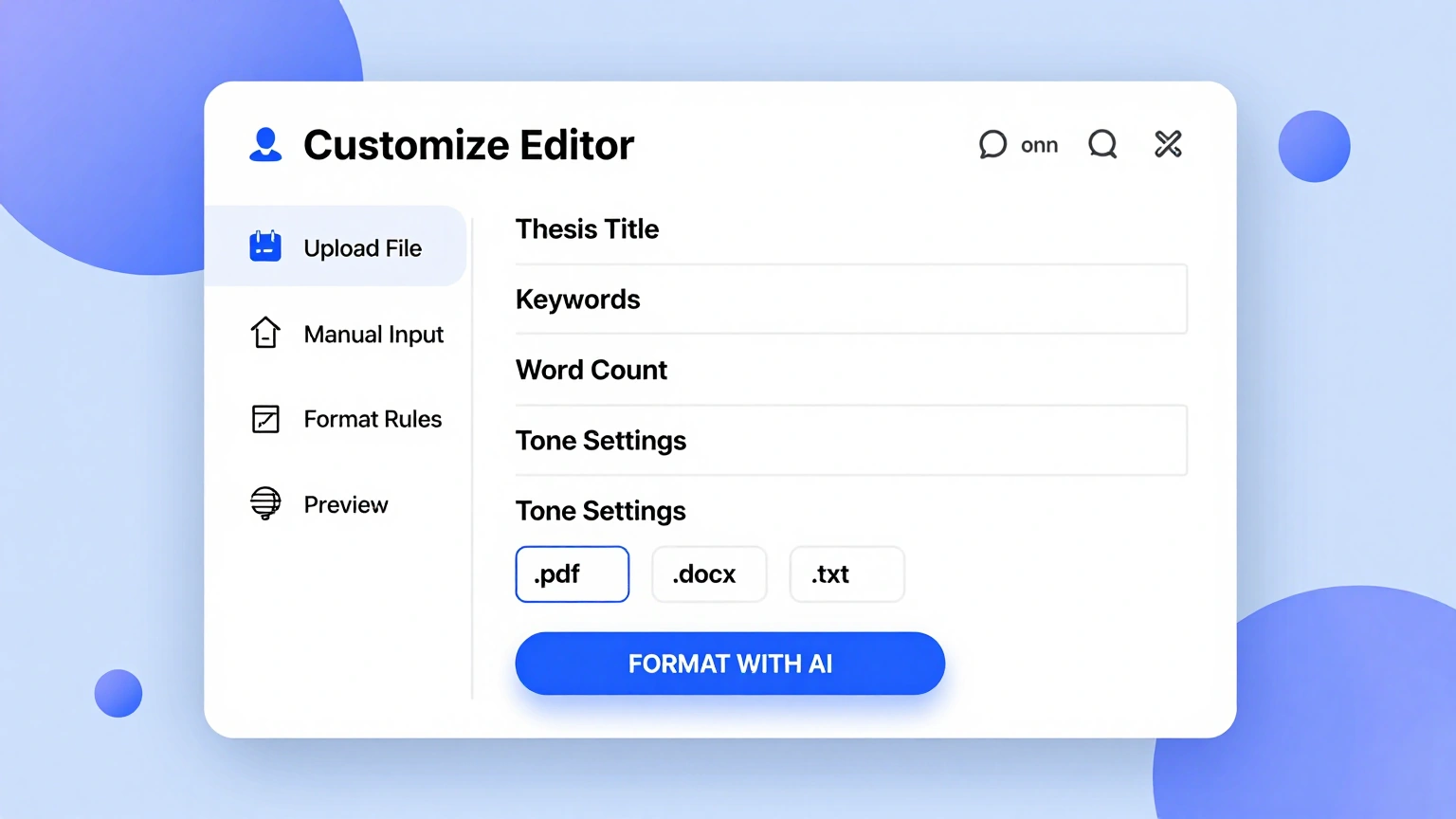
Task: Click the search magnifier icon in the header
Action: 1102,144
